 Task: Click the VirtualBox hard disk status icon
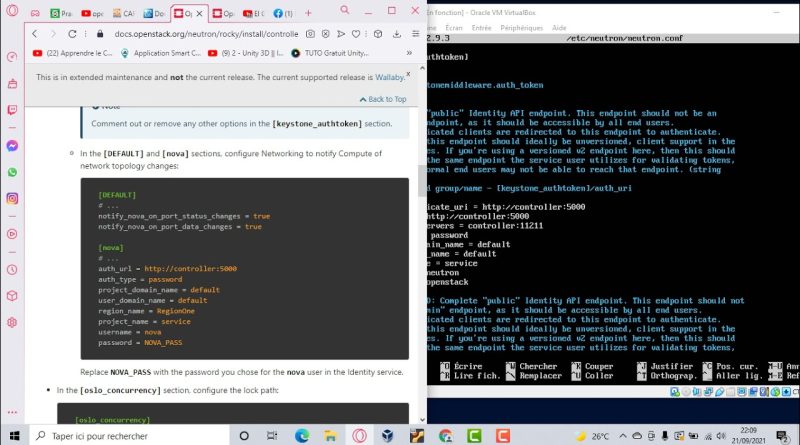tap(674, 392)
